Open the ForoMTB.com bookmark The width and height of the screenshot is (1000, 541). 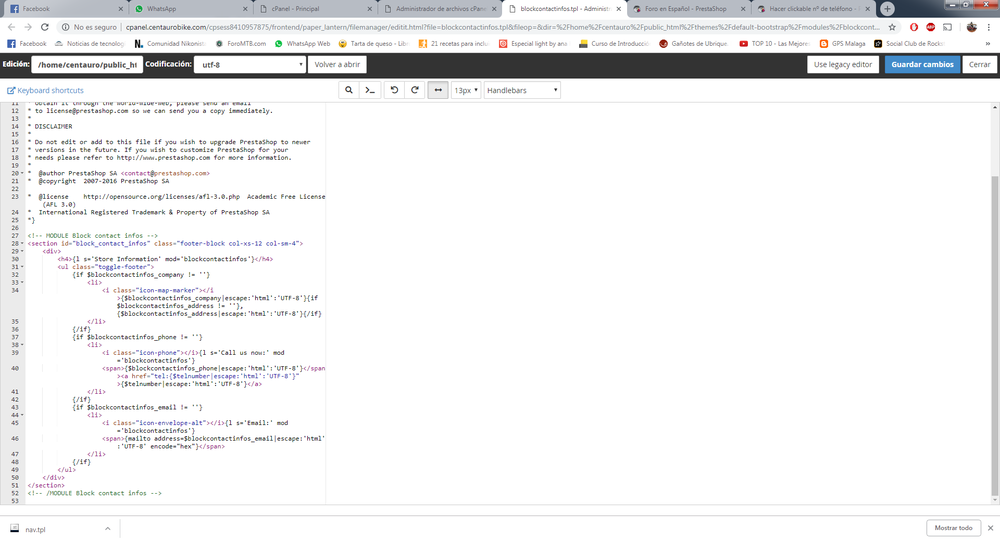tap(240, 43)
